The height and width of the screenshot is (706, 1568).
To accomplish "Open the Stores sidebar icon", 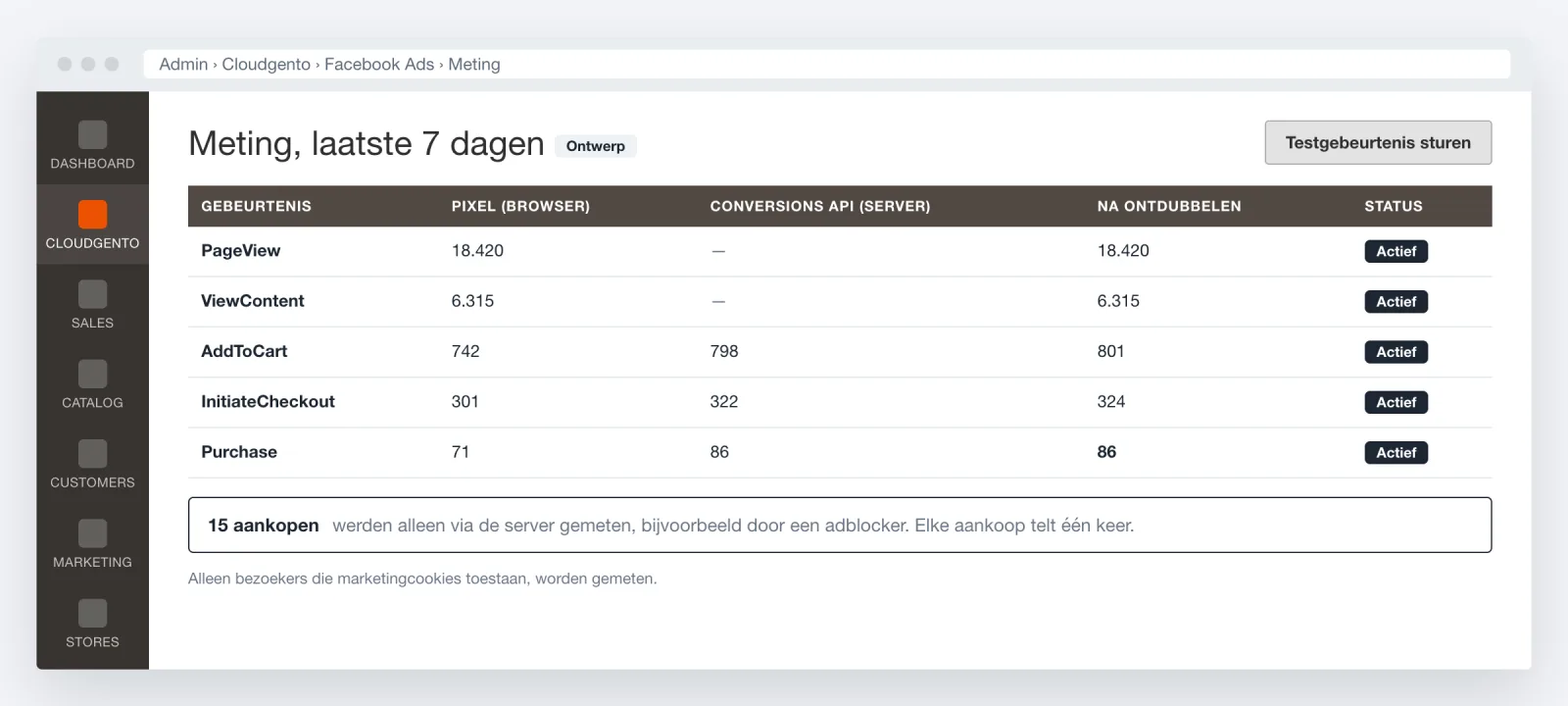I will (x=92, y=613).
